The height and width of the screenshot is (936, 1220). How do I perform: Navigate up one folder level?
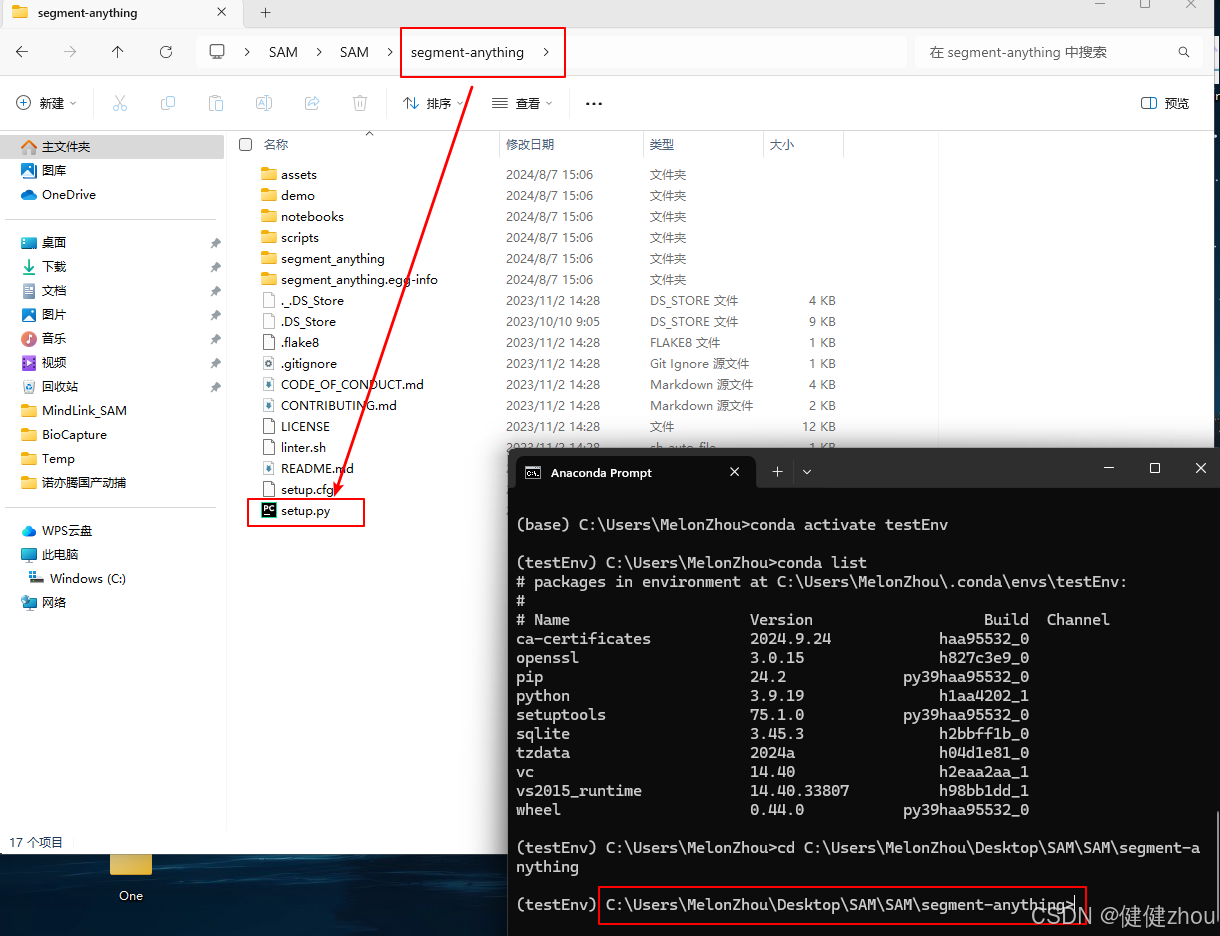tap(118, 52)
